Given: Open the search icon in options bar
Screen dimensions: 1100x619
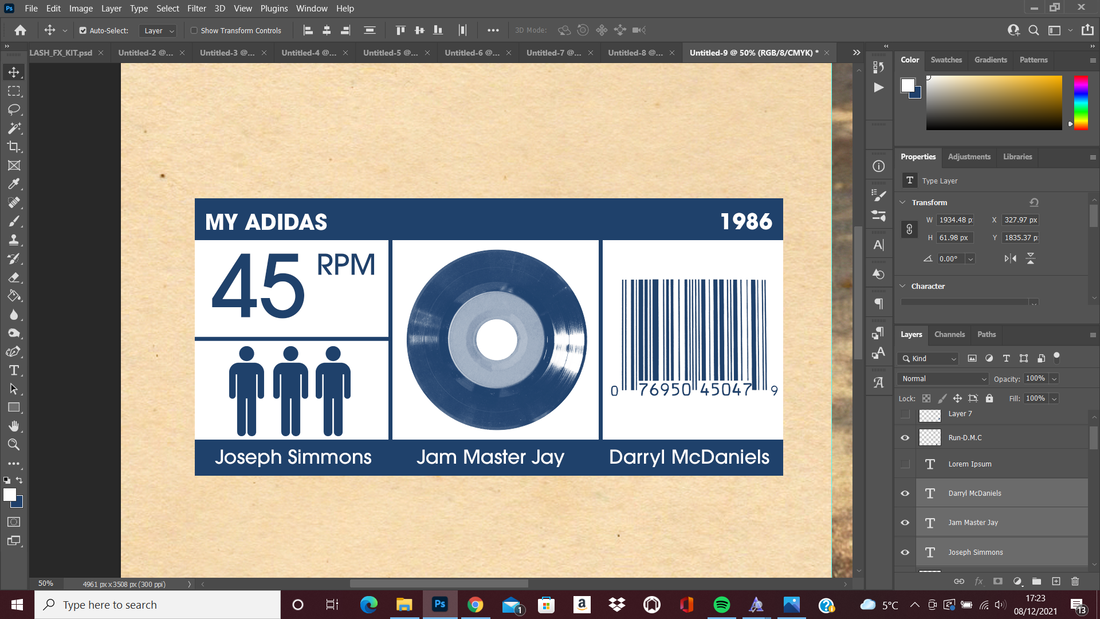Looking at the screenshot, I should 1033,30.
